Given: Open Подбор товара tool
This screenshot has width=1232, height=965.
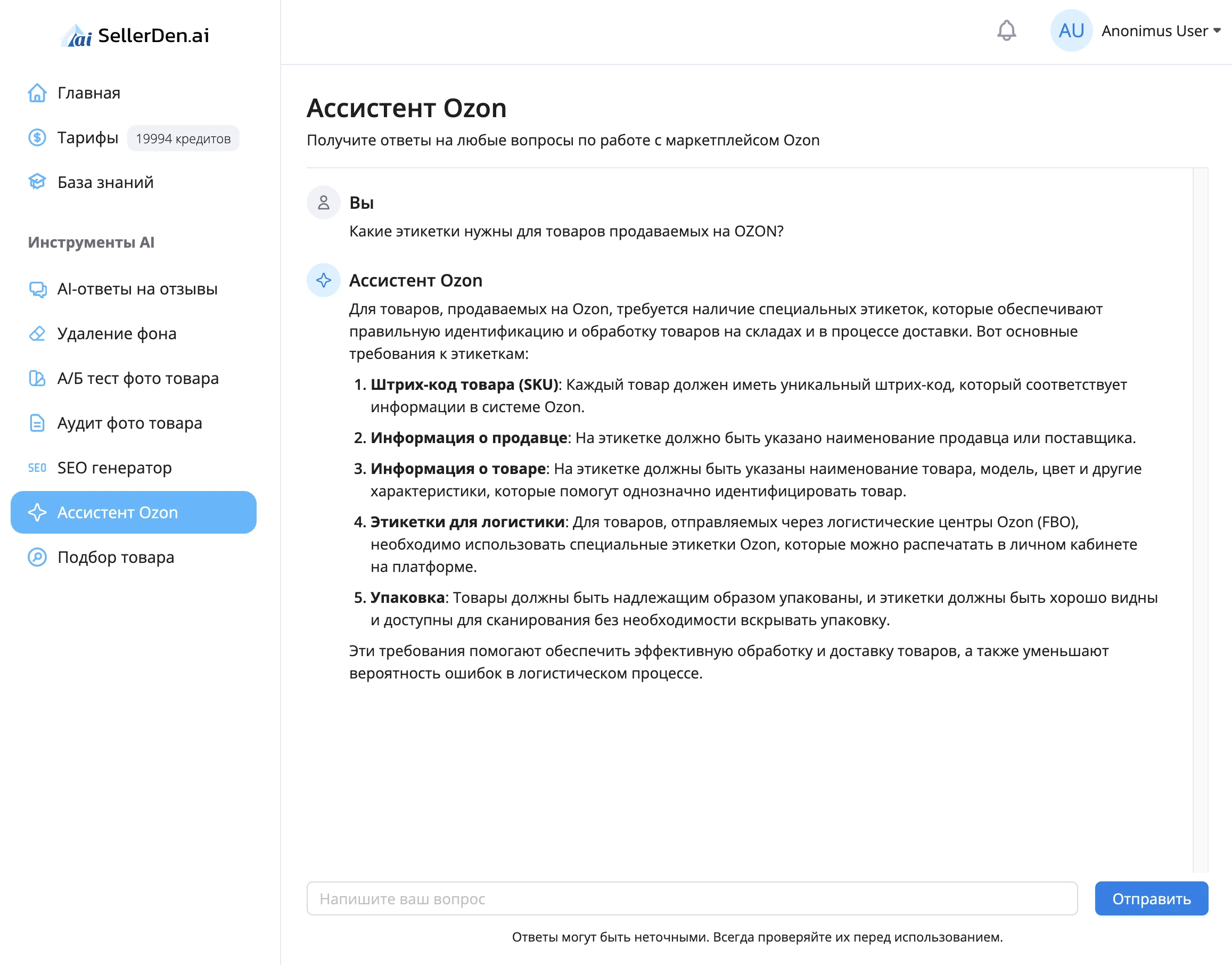Looking at the screenshot, I should pyautogui.click(x=133, y=557).
